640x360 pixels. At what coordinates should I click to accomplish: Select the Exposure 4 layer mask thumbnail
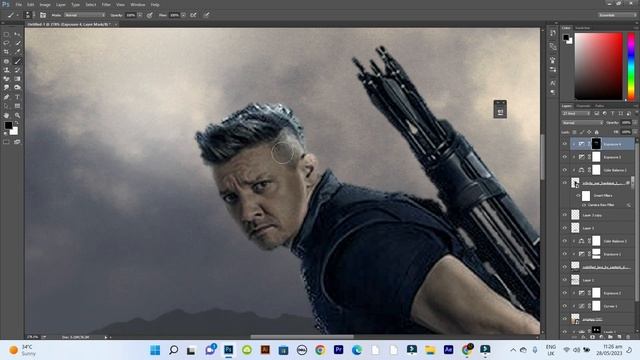(x=596, y=144)
